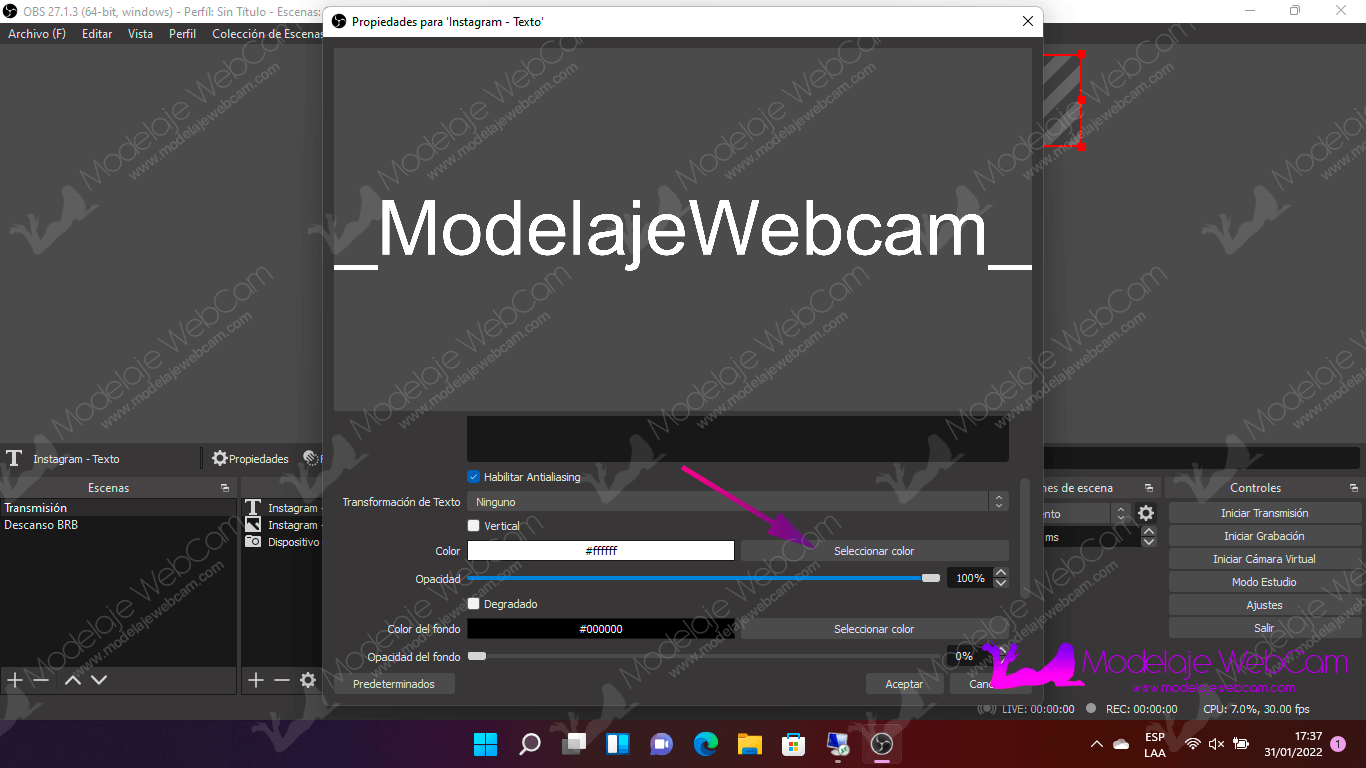
Task: Enable the Degradado checkbox
Action: coord(474,604)
